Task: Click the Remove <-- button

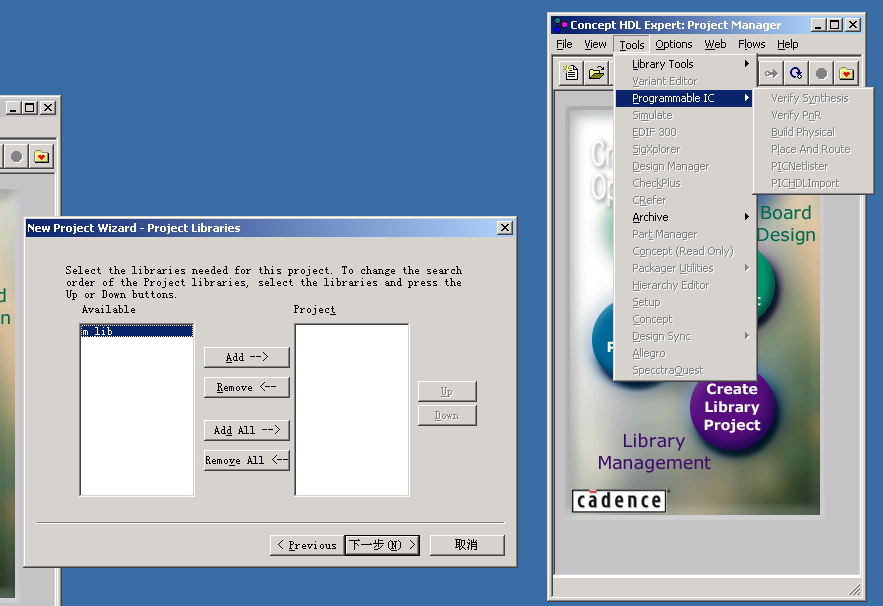Action: [x=247, y=387]
